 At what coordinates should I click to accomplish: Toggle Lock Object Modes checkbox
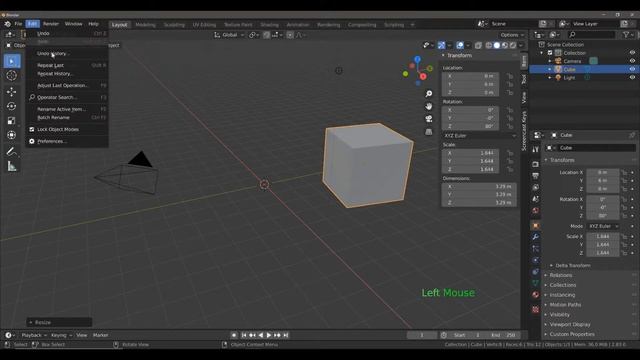point(32,129)
